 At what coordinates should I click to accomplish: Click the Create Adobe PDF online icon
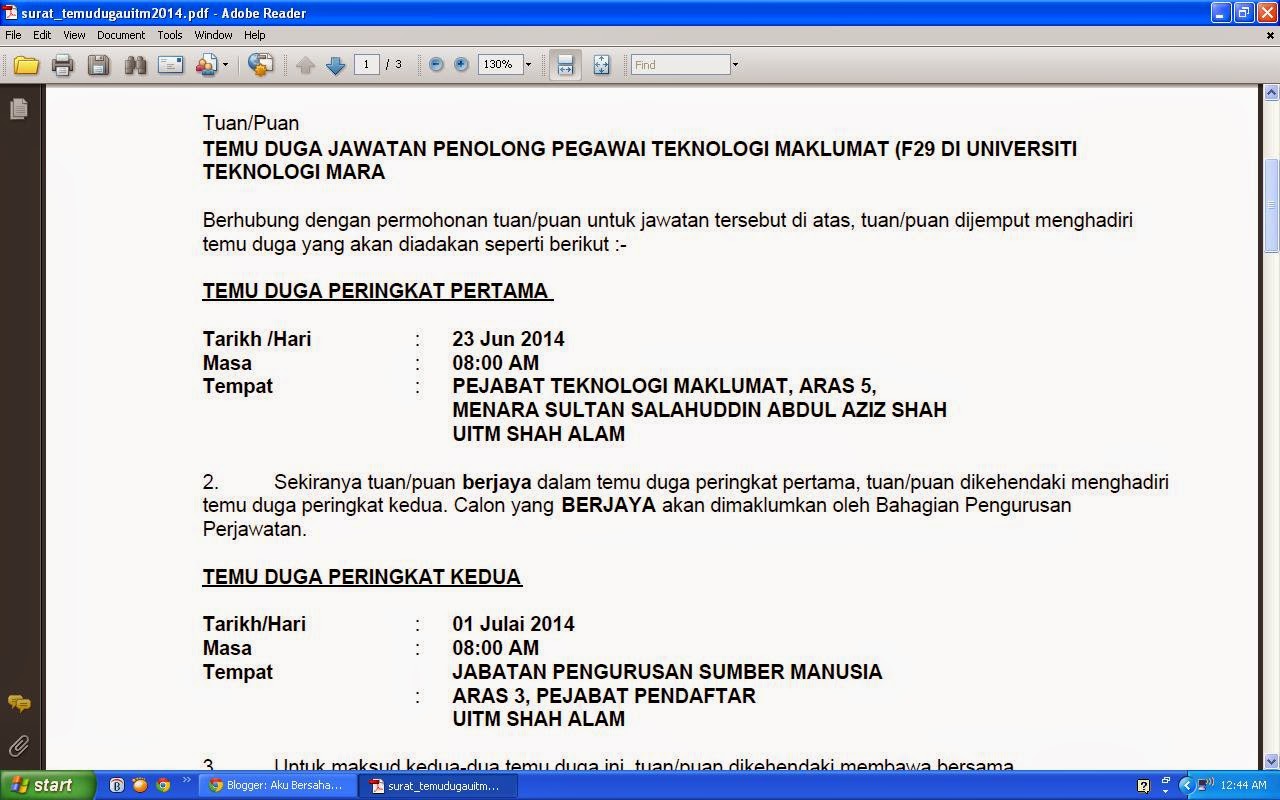[260, 65]
